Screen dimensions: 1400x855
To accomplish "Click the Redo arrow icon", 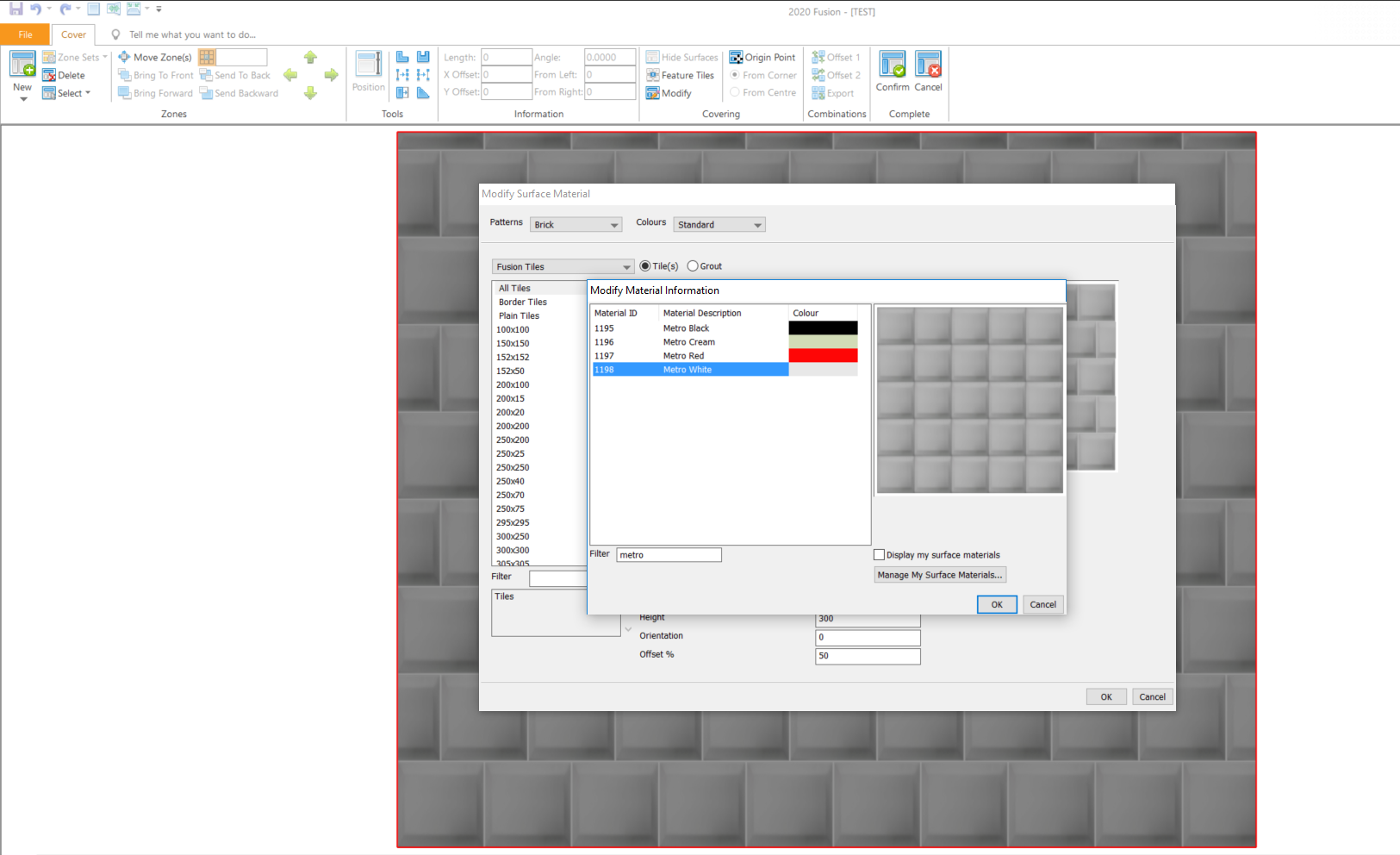I will point(65,9).
